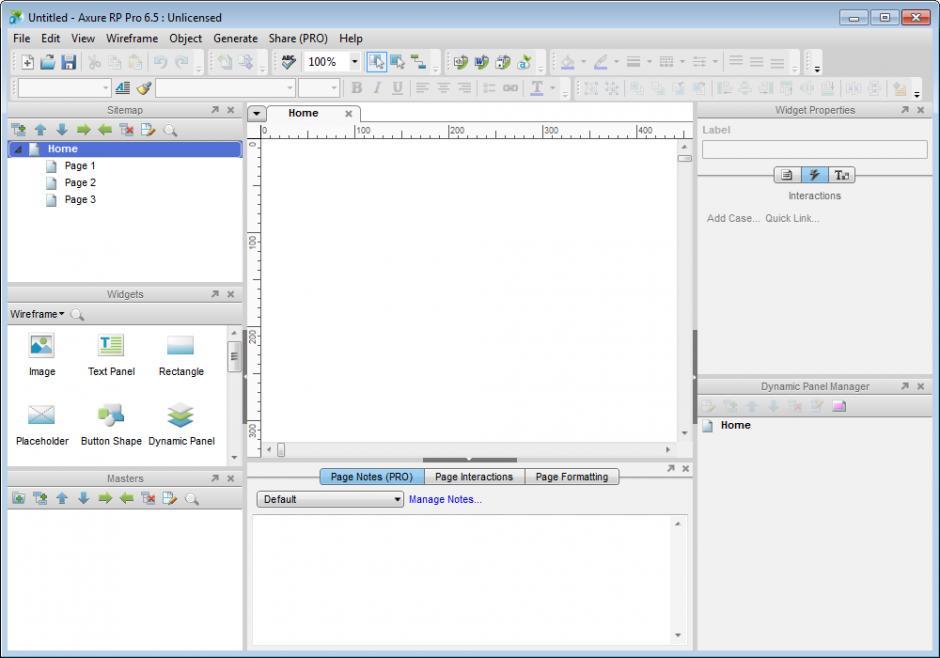The width and height of the screenshot is (940, 658).
Task: Generate the HTML prototype from the toolbar
Action: [460, 62]
